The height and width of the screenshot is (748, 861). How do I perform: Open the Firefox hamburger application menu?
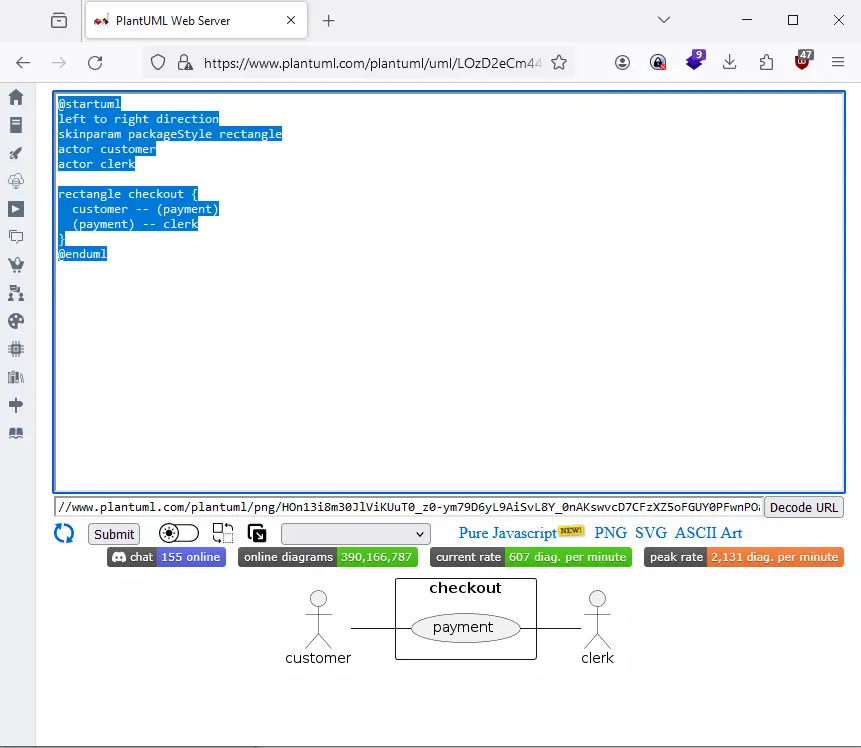(837, 63)
